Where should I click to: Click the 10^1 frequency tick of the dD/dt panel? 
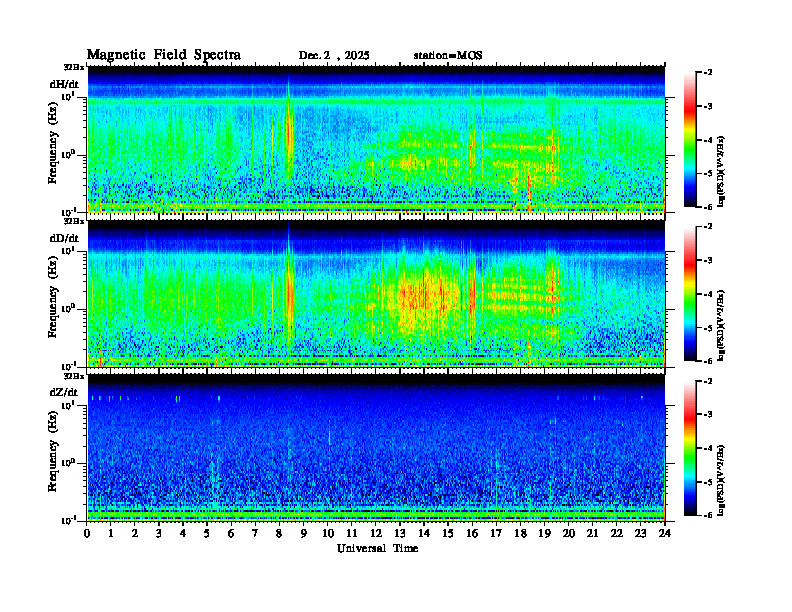click(x=68, y=251)
